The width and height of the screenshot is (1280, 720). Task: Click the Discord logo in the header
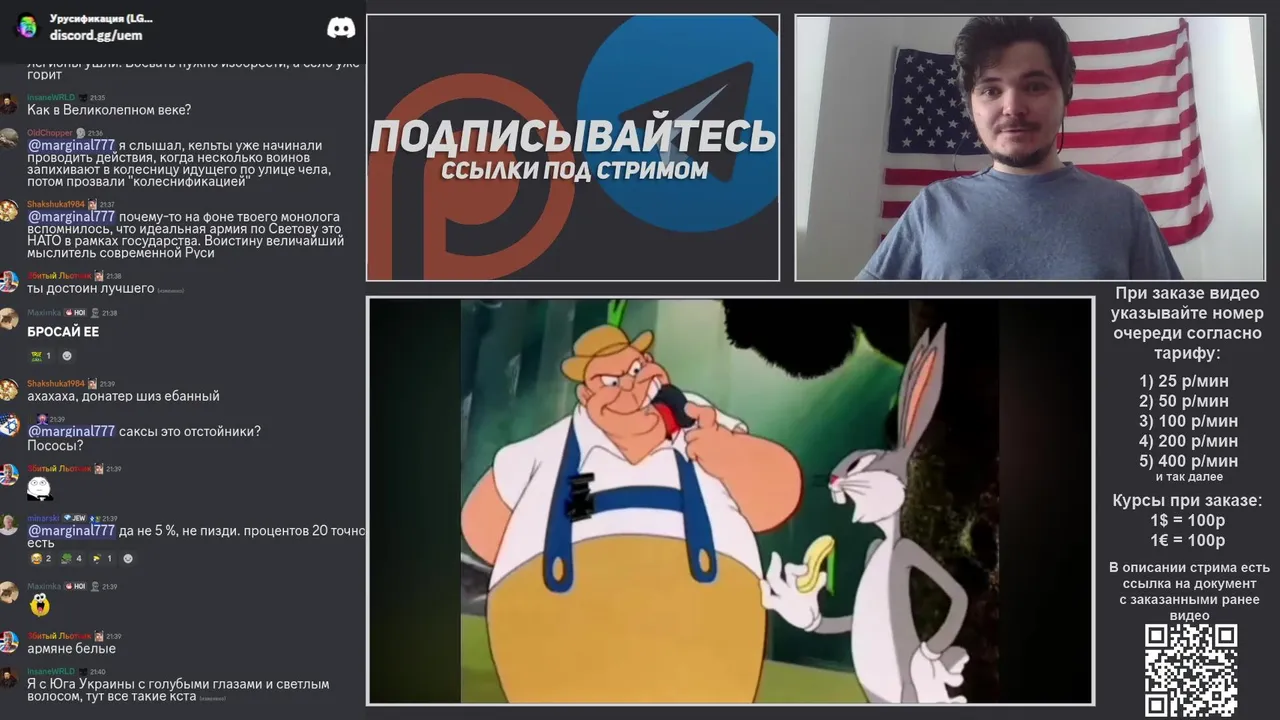[x=341, y=27]
